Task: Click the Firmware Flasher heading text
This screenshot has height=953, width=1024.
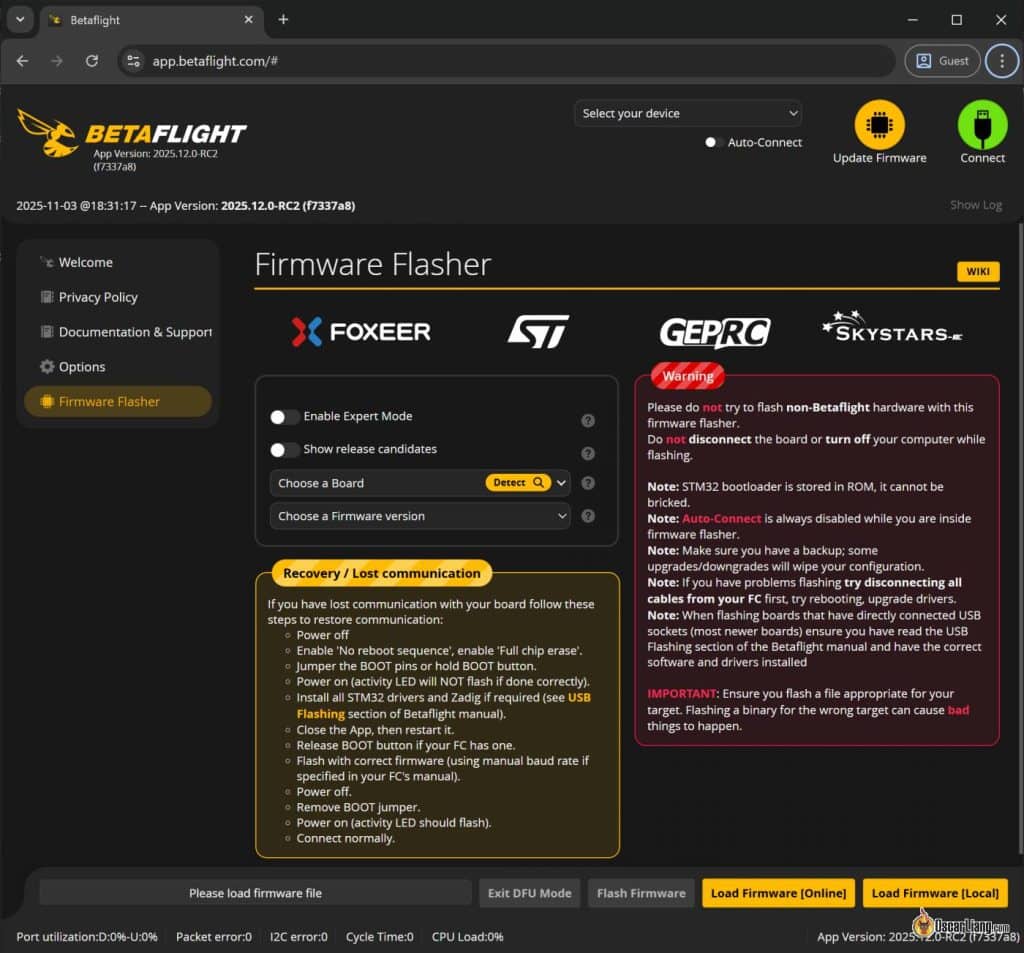Action: (x=373, y=265)
